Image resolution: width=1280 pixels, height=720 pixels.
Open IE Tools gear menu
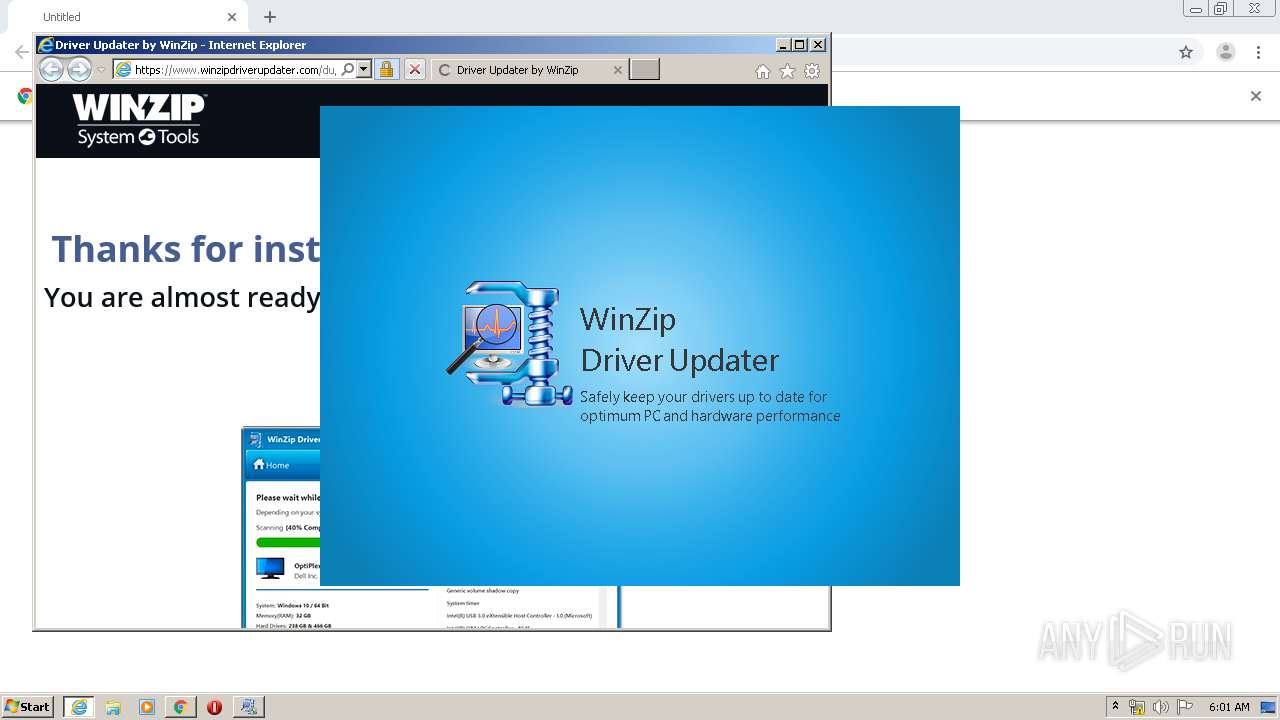(812, 71)
